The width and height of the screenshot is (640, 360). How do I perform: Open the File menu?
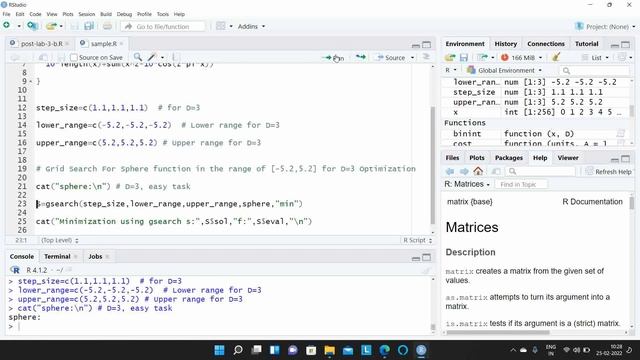tap(6, 14)
